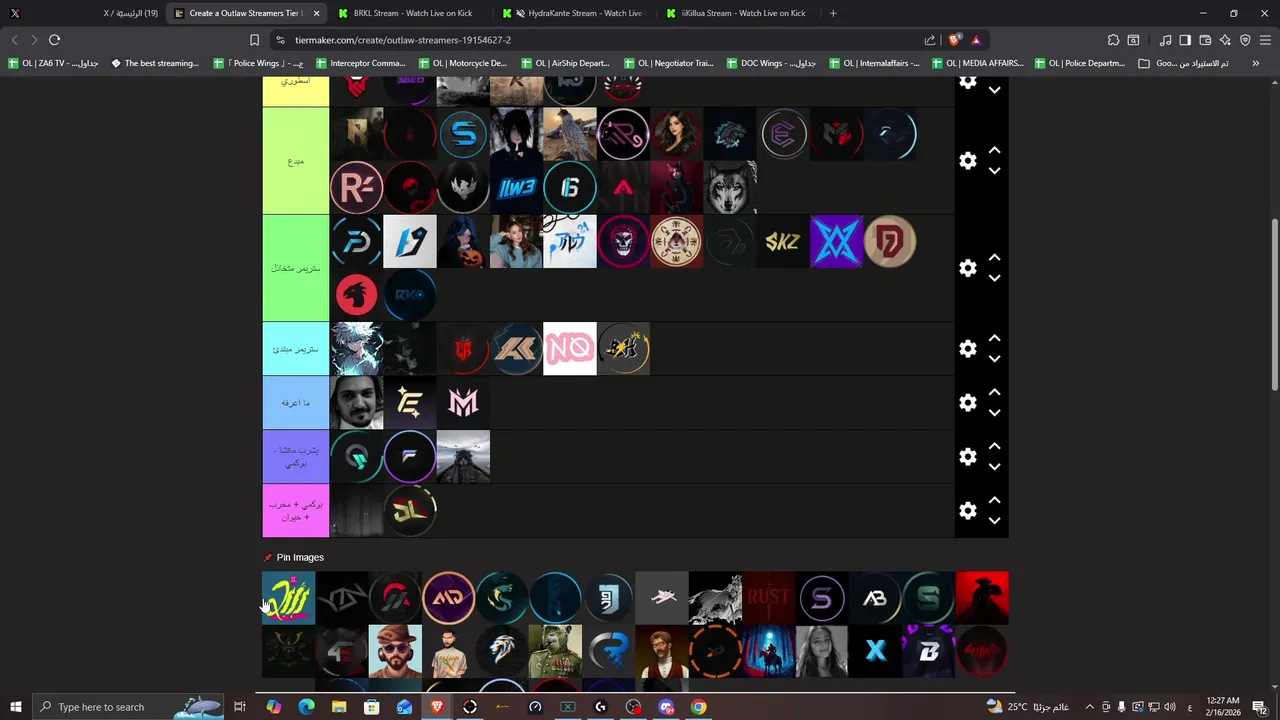The height and width of the screenshot is (720, 1280).
Task: Move the مبدع tier row down
Action: tap(994, 171)
